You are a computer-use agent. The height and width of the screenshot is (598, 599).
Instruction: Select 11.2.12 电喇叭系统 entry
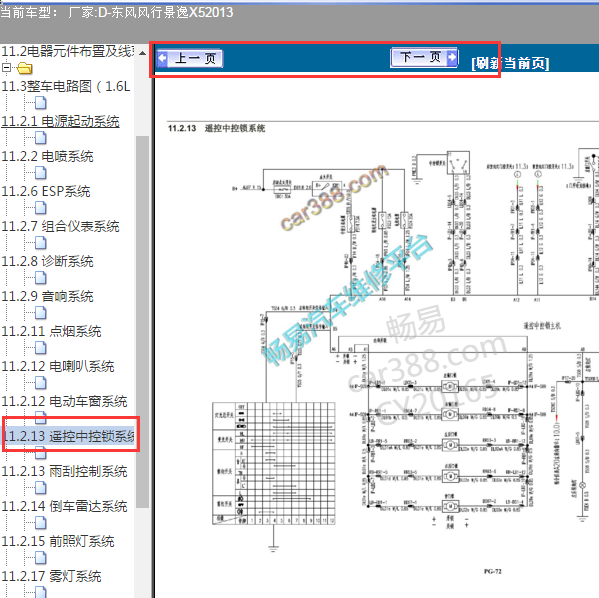point(58,366)
